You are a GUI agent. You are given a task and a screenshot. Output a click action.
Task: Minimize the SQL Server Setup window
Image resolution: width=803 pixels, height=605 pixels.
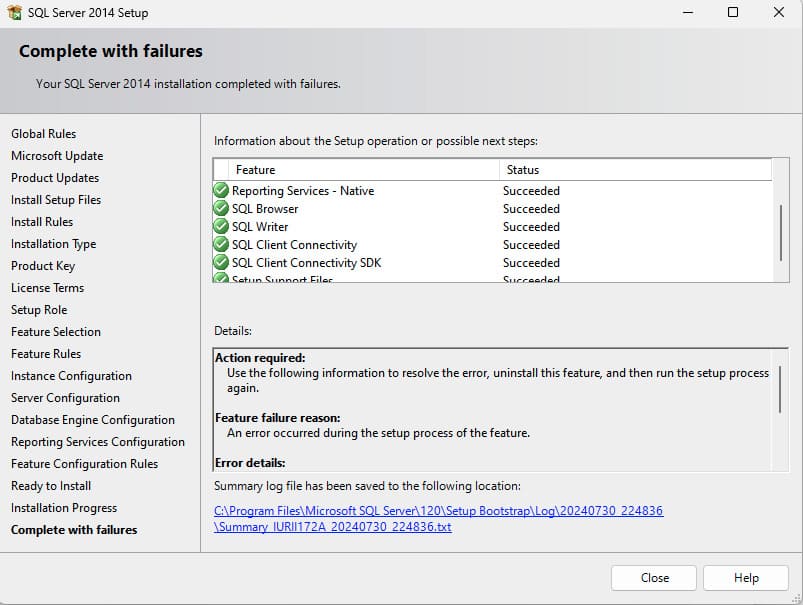pyautogui.click(x=688, y=13)
